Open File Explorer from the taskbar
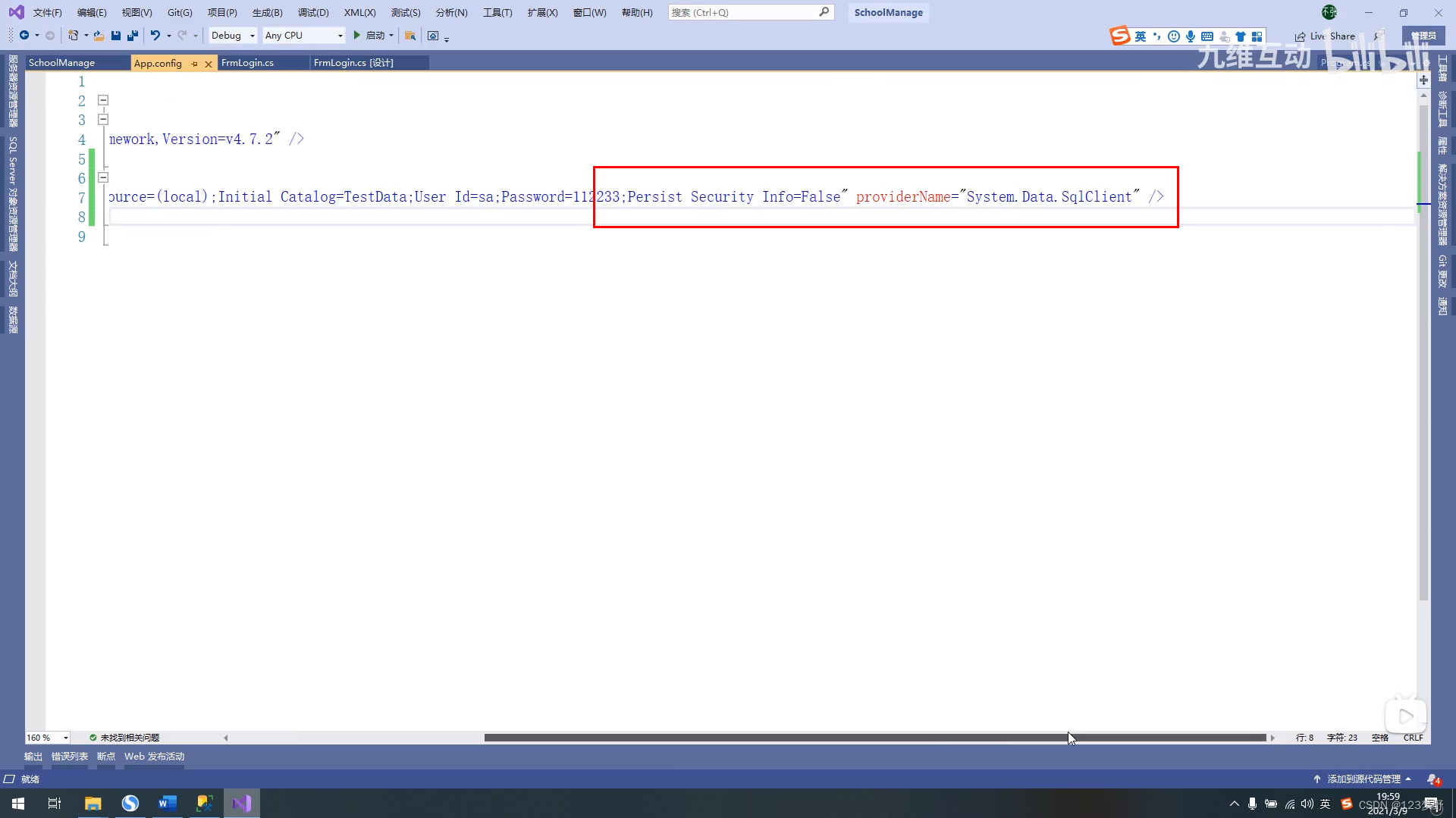 93,804
